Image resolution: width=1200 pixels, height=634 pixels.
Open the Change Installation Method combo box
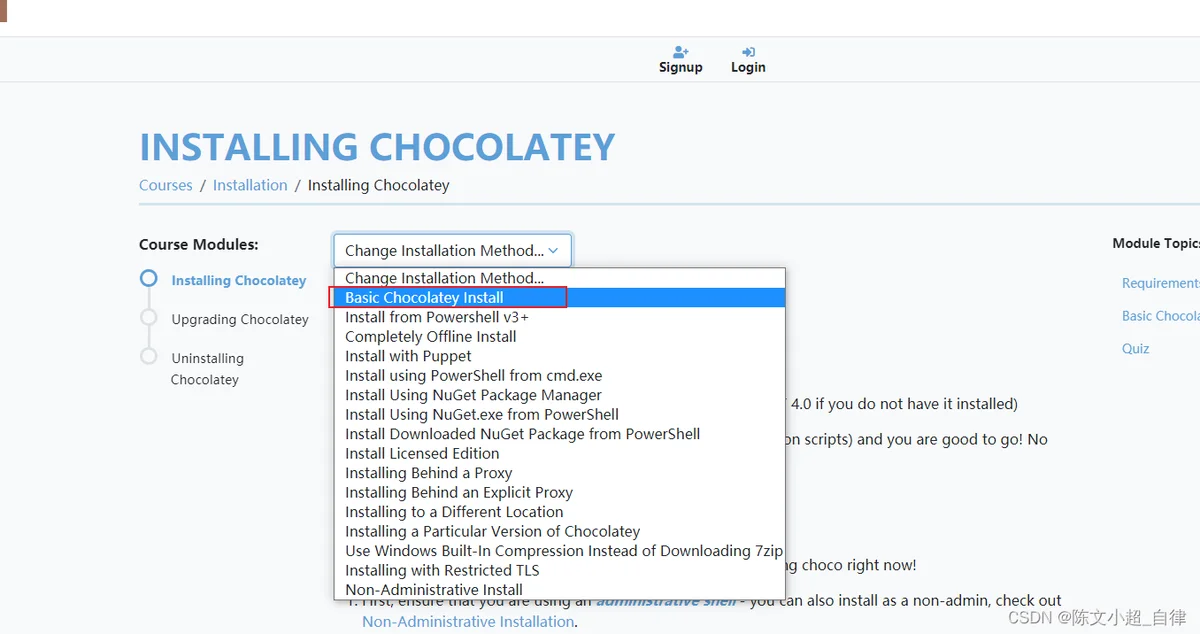click(x=453, y=251)
